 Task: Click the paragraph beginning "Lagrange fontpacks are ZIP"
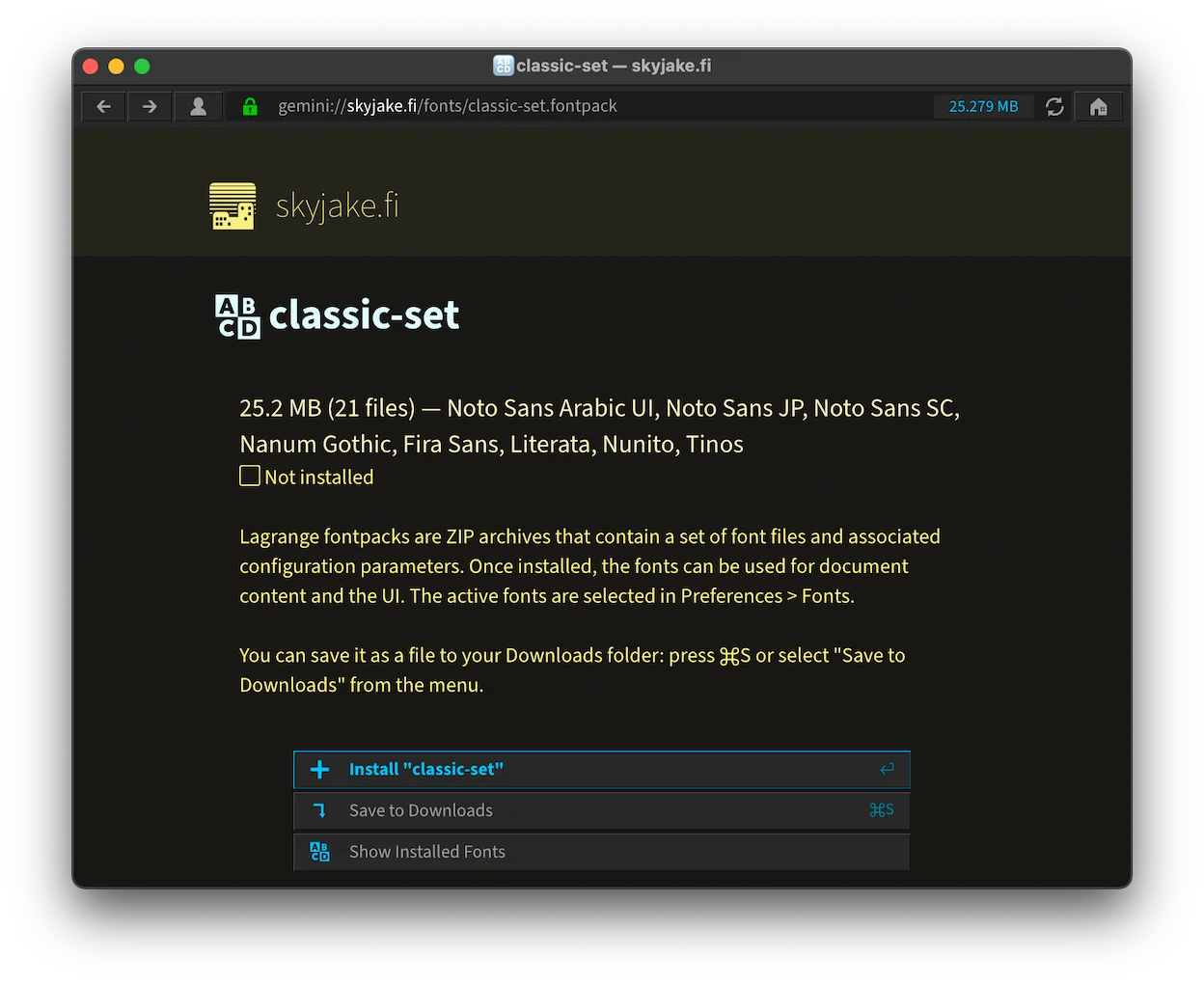coord(589,566)
